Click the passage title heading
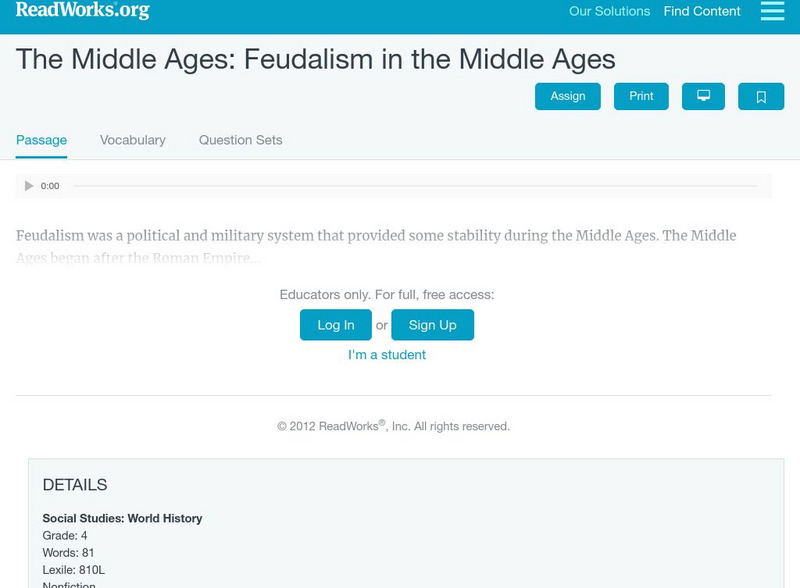This screenshot has height=588, width=800. 316,59
